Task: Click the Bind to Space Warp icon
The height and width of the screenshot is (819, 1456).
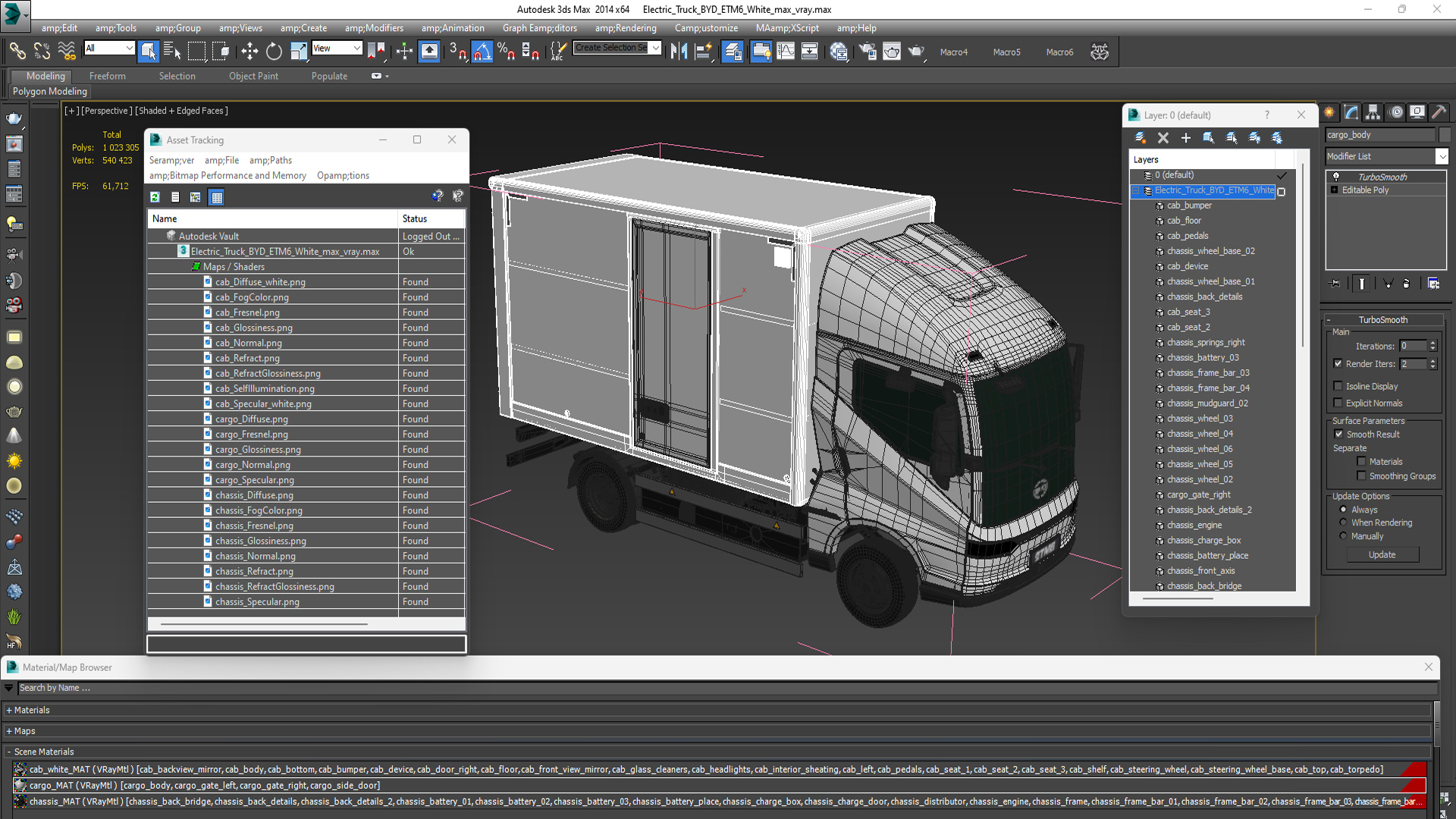Action: click(67, 51)
